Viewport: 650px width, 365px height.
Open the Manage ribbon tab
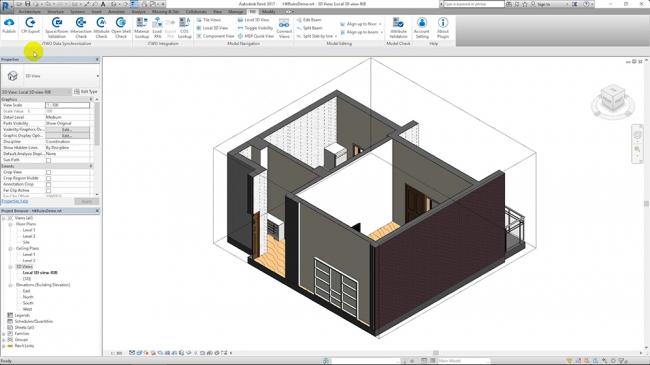[235, 12]
